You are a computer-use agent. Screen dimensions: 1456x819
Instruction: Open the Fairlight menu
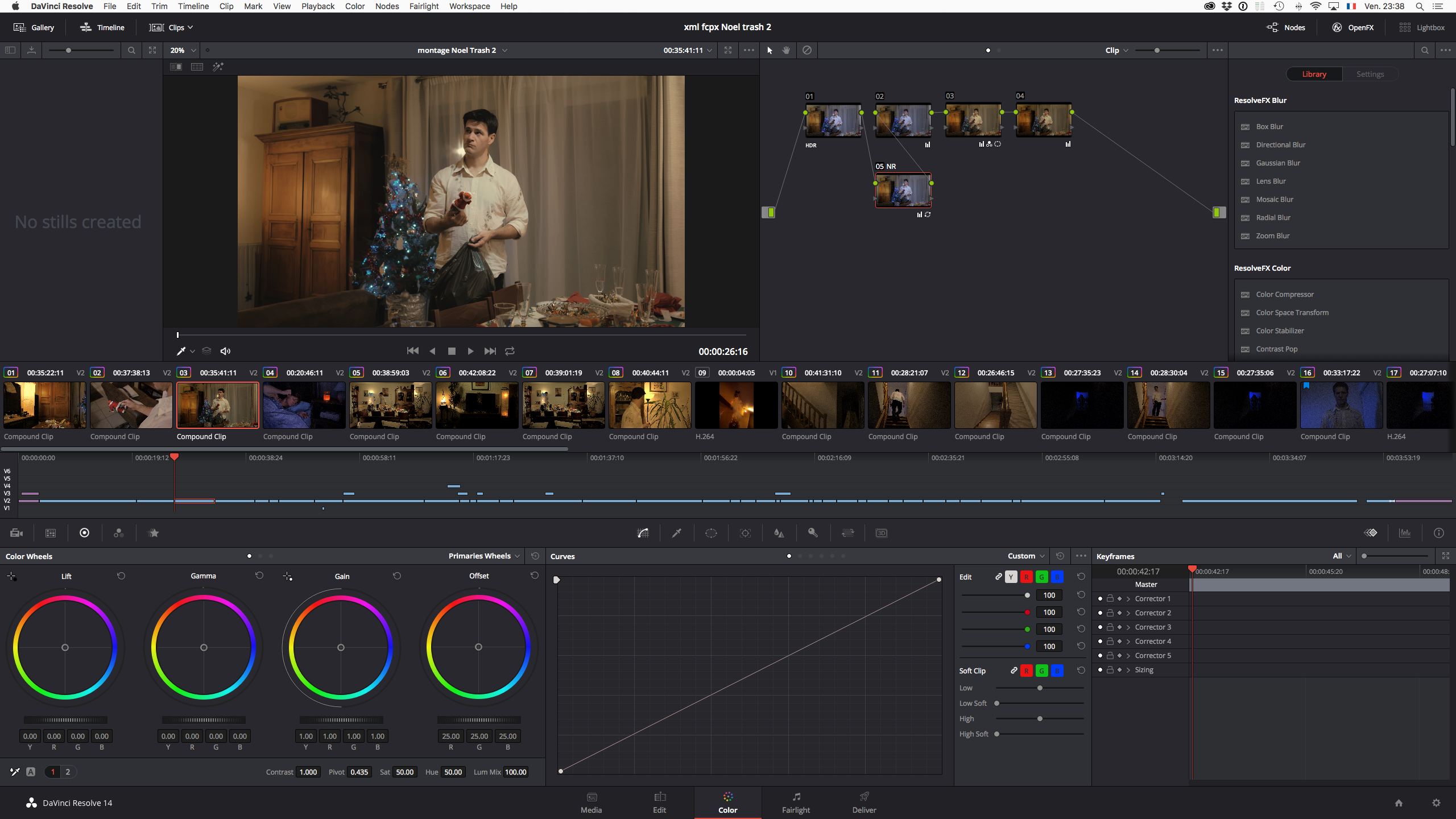(424, 6)
